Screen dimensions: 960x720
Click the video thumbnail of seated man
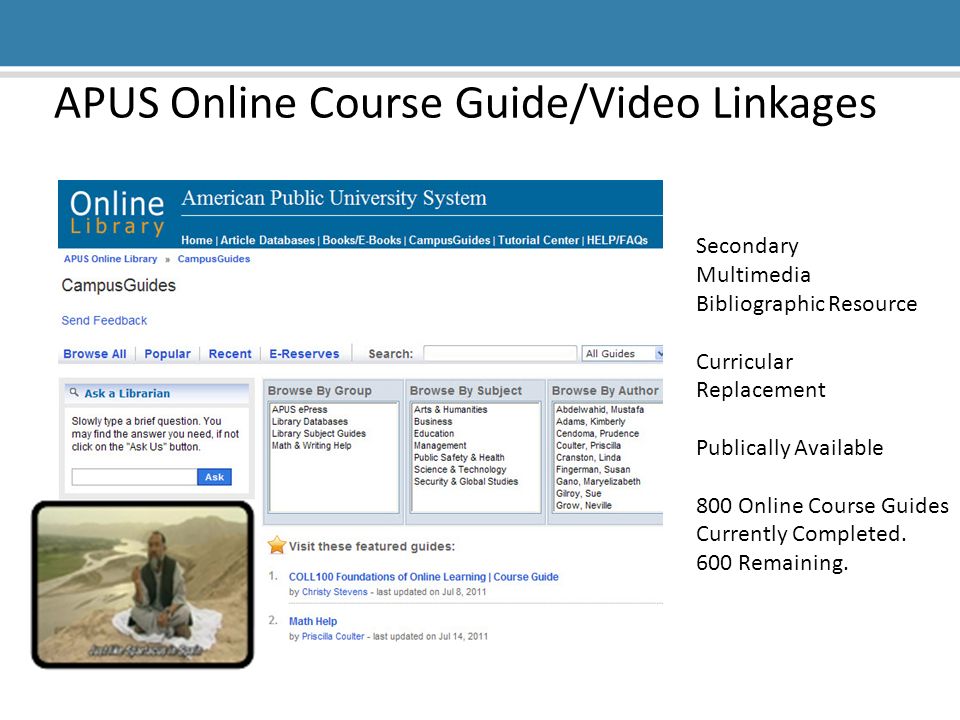(x=143, y=584)
